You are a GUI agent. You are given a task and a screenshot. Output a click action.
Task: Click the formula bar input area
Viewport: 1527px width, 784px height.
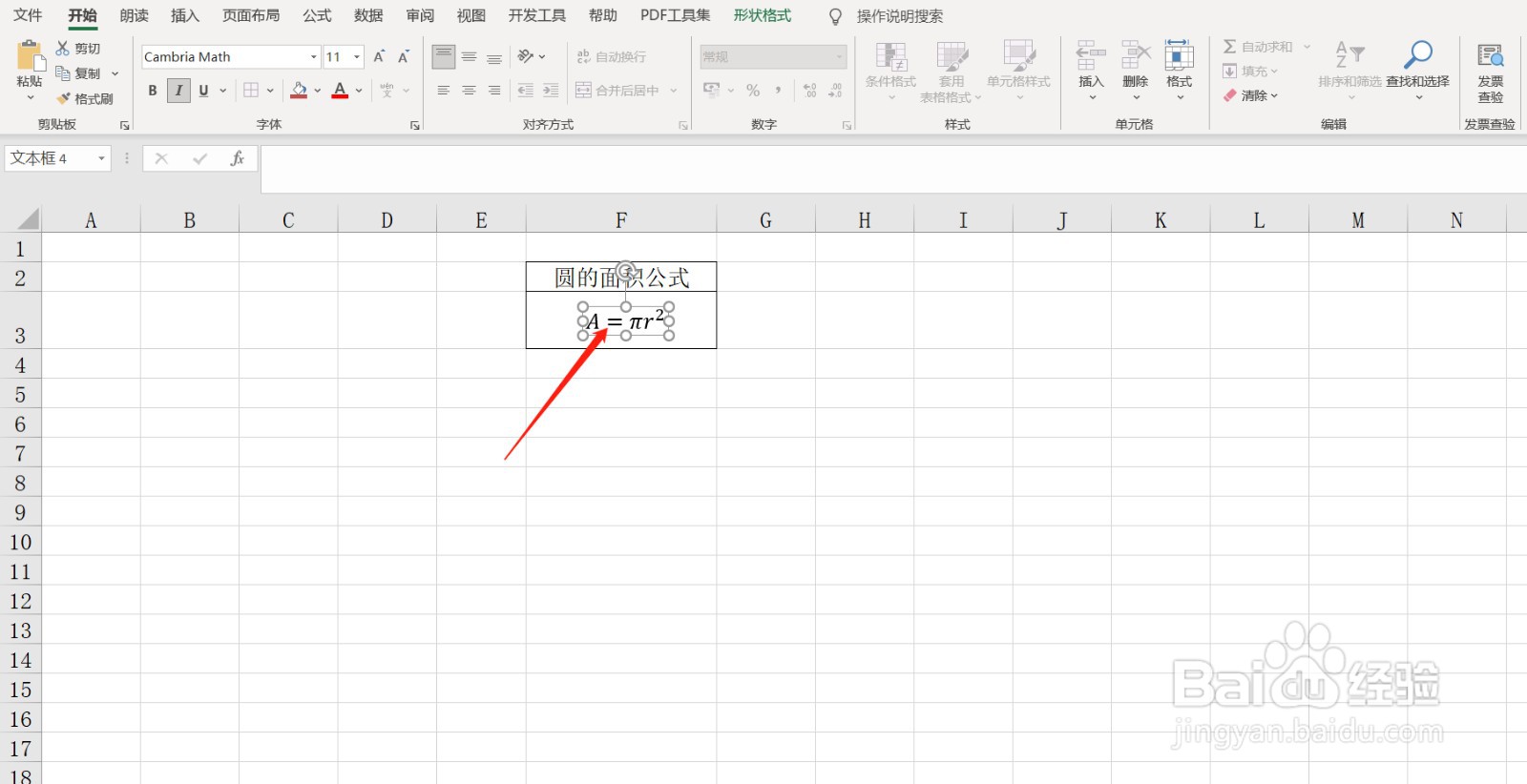(892, 169)
